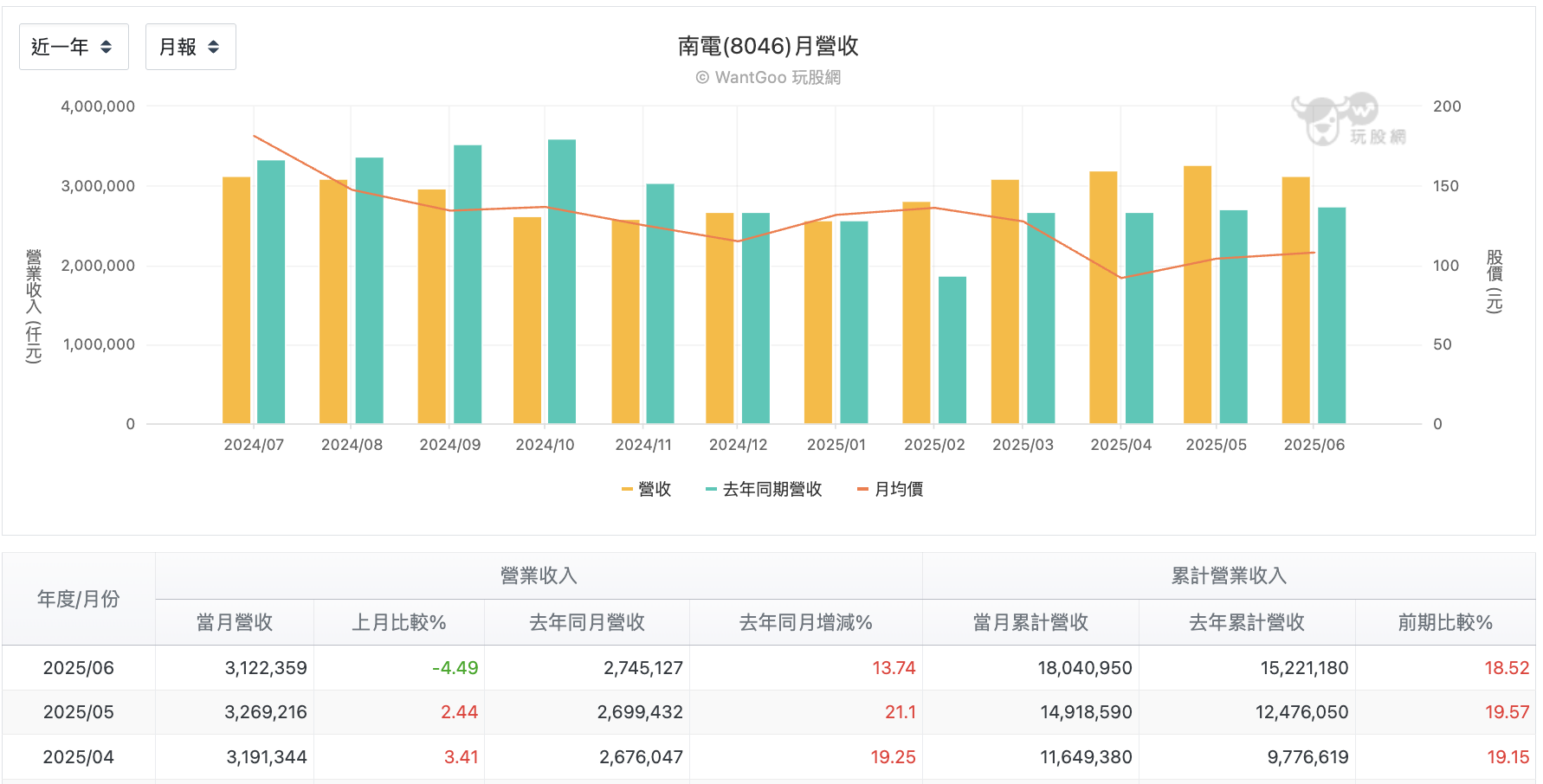
Task: Click the yellow 營收 bar for 2025/04
Action: (x=1103, y=298)
